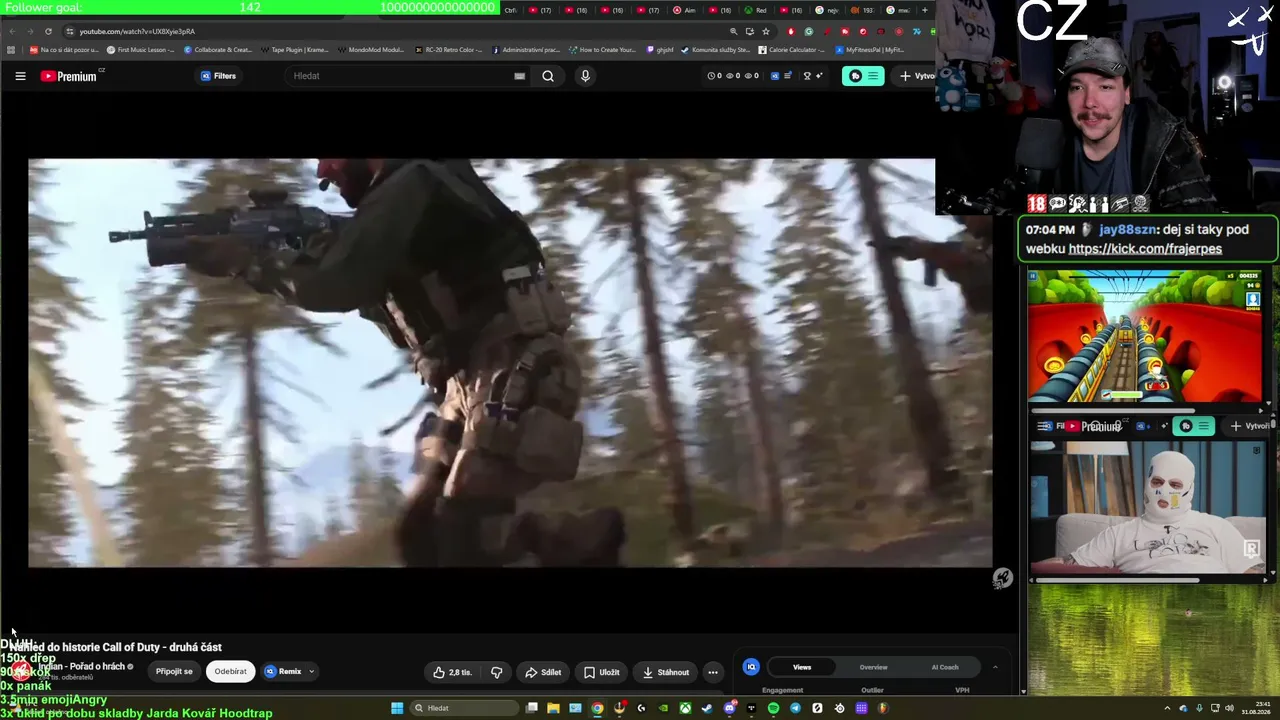Viewport: 1280px width, 720px height.
Task: Open the Collaborate & Create bookmark
Action: point(218,49)
